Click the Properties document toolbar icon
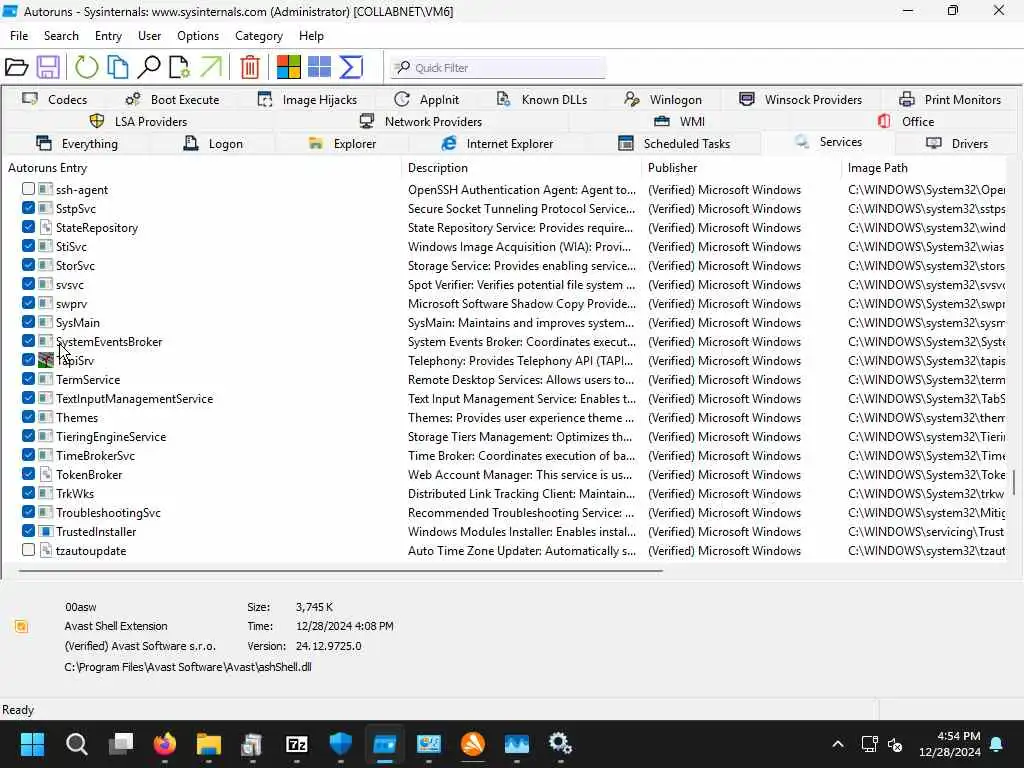The image size is (1024, 768). coord(180,67)
